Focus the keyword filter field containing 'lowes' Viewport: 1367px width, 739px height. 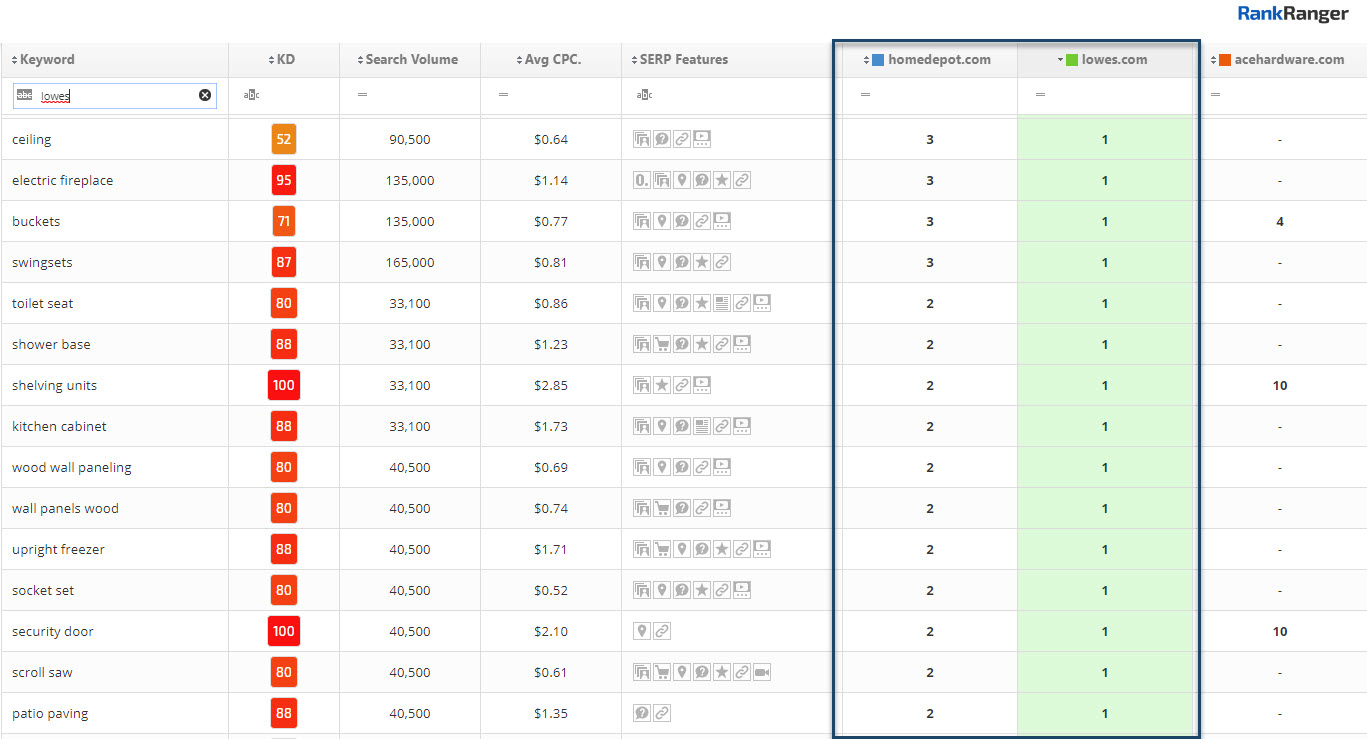[x=115, y=96]
